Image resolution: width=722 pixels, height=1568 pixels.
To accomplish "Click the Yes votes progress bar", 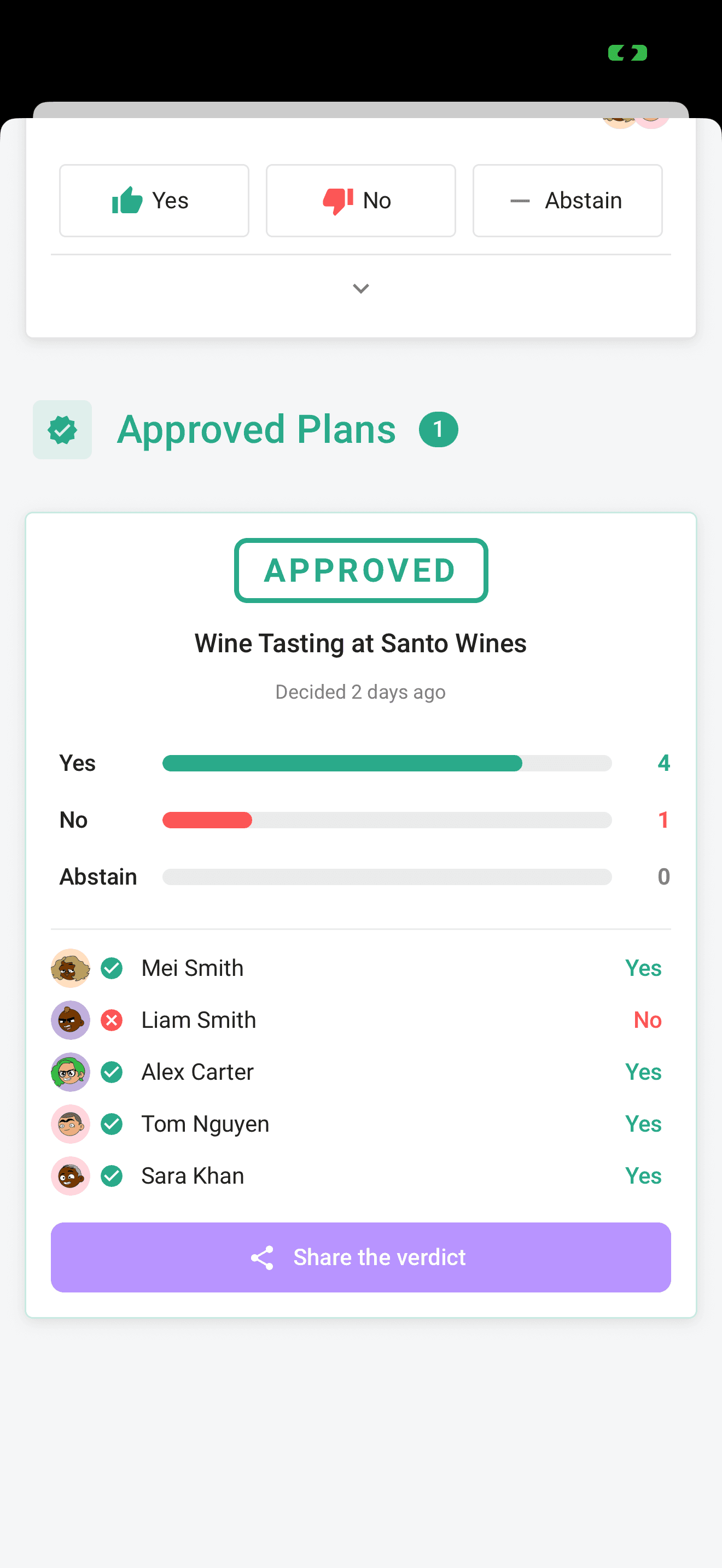I will tap(387, 763).
